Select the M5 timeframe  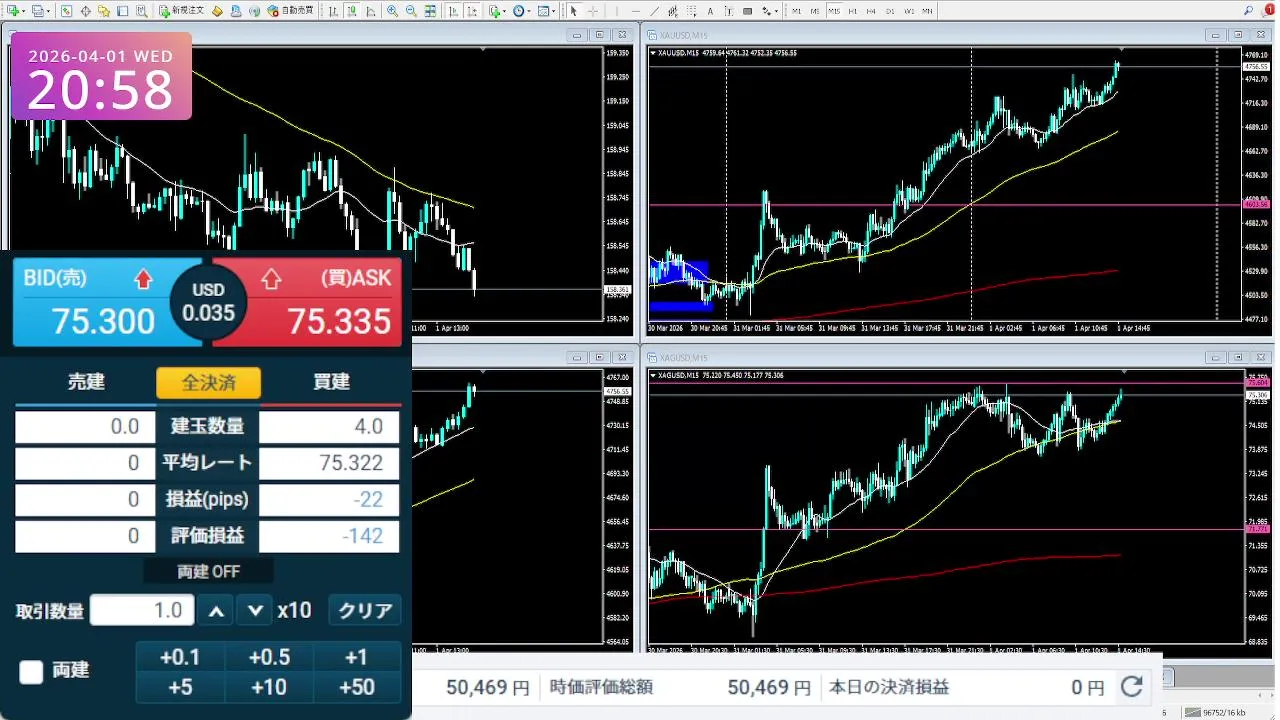pos(815,10)
